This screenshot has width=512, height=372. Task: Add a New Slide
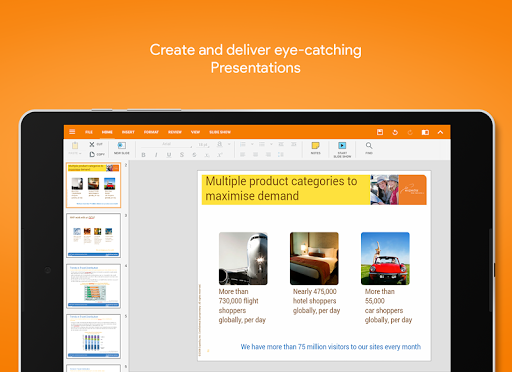[122, 148]
